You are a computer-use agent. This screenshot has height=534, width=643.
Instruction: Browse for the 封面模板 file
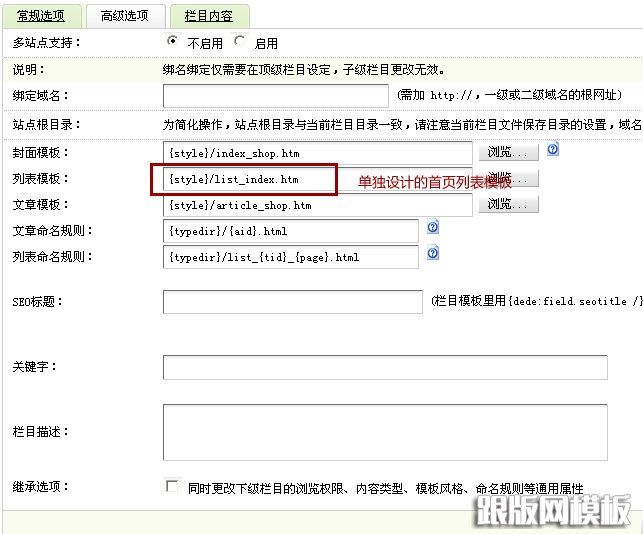tap(508, 153)
